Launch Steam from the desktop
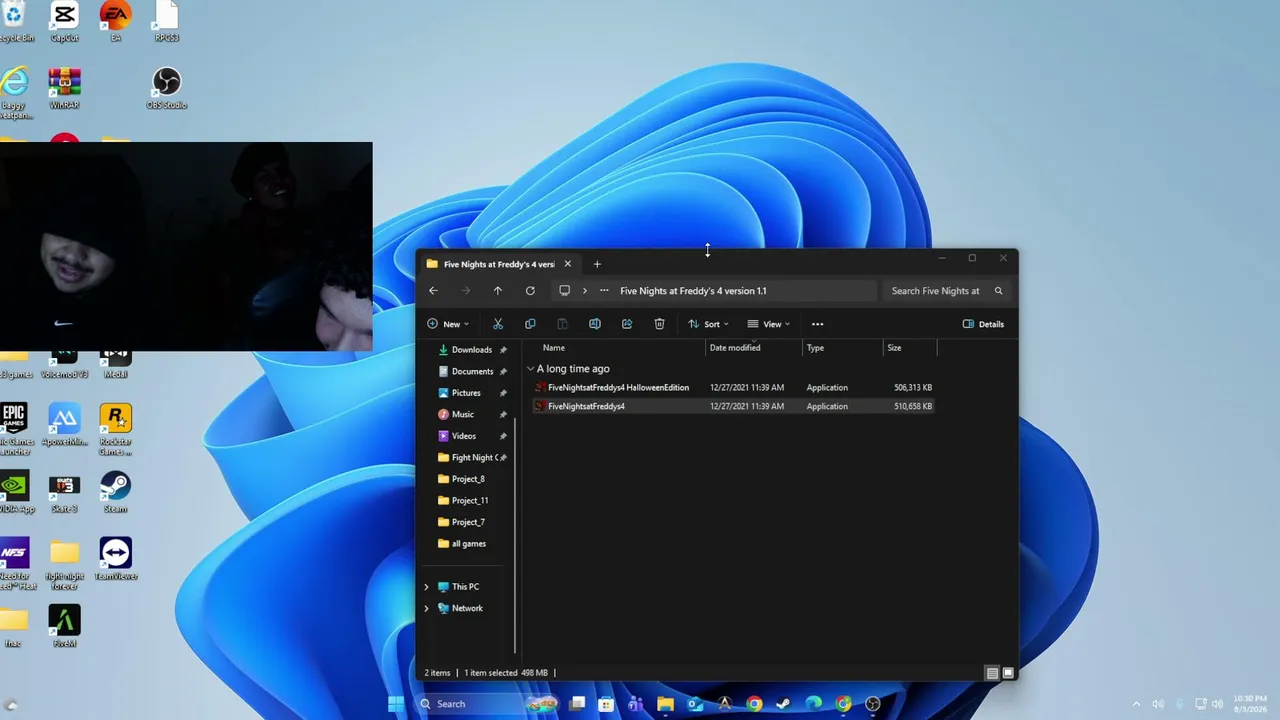The width and height of the screenshot is (1280, 720). coord(115,492)
